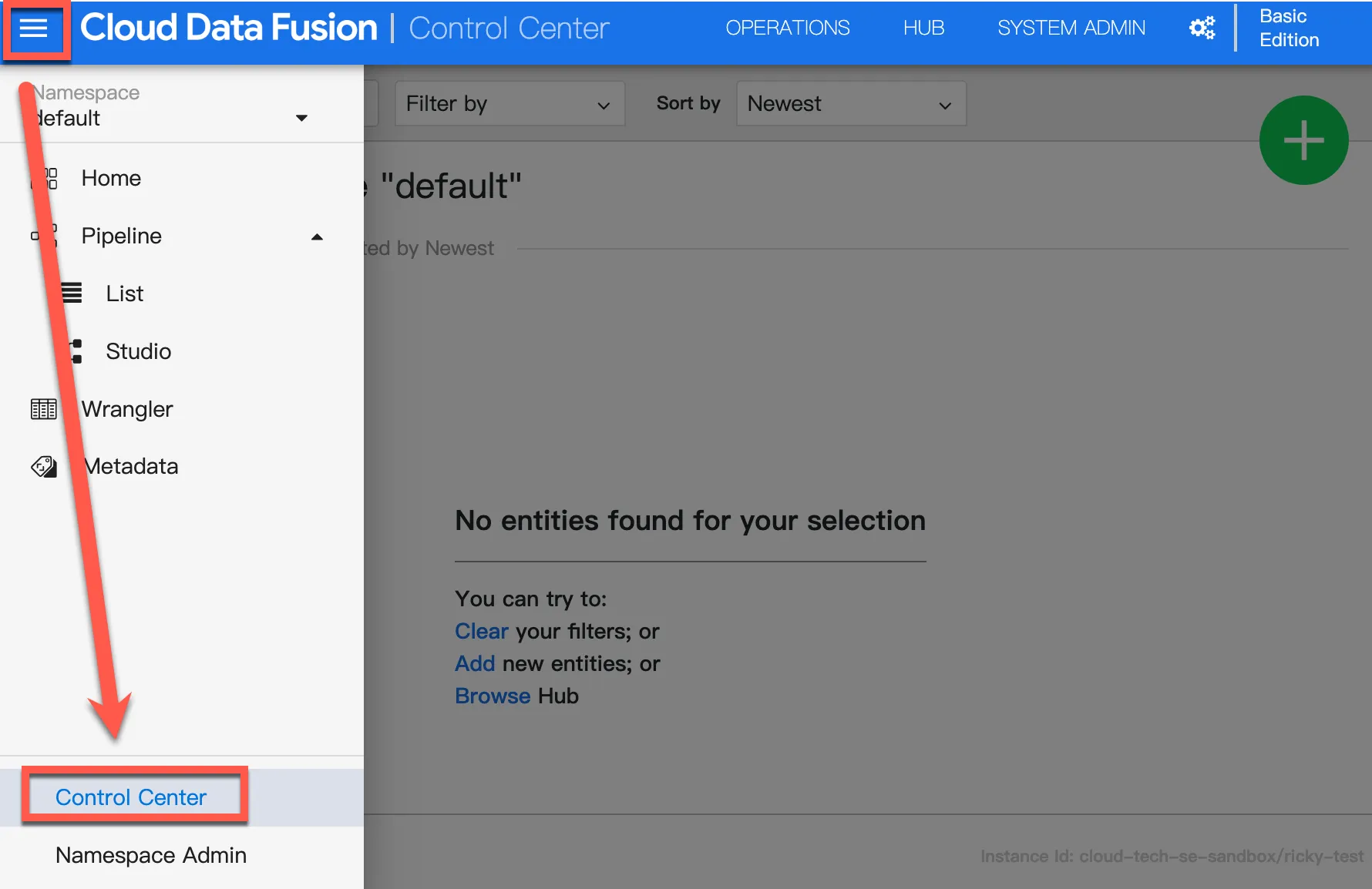The width and height of the screenshot is (1372, 889).
Task: Open Pipeline List
Action: (125, 294)
